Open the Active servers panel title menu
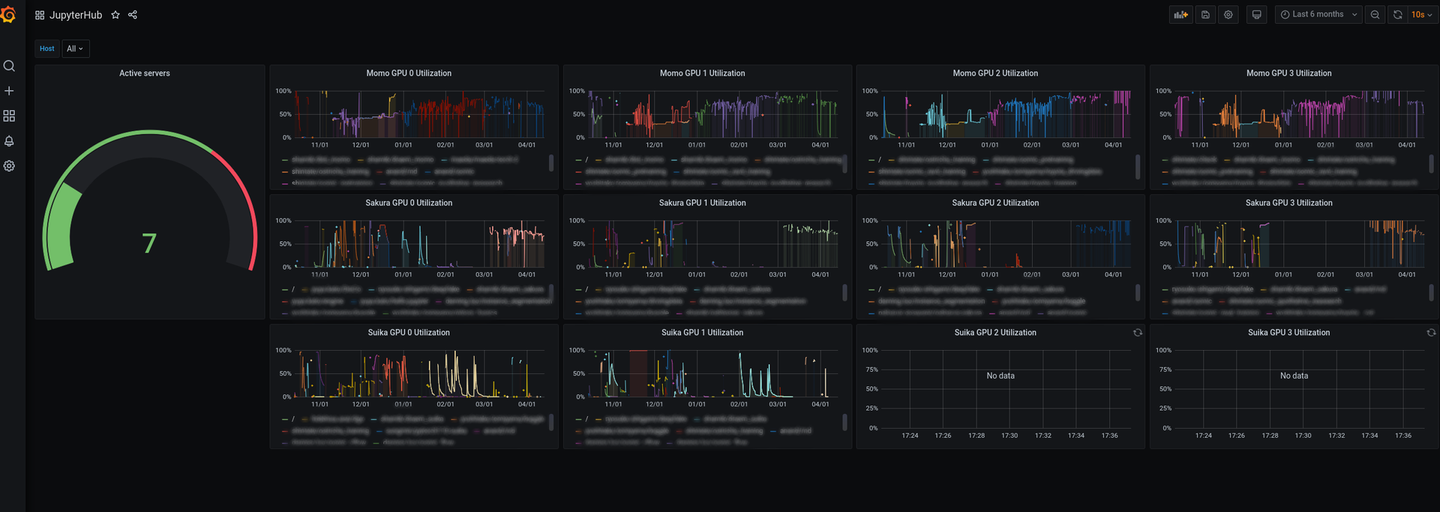The height and width of the screenshot is (512, 1440). [x=144, y=73]
